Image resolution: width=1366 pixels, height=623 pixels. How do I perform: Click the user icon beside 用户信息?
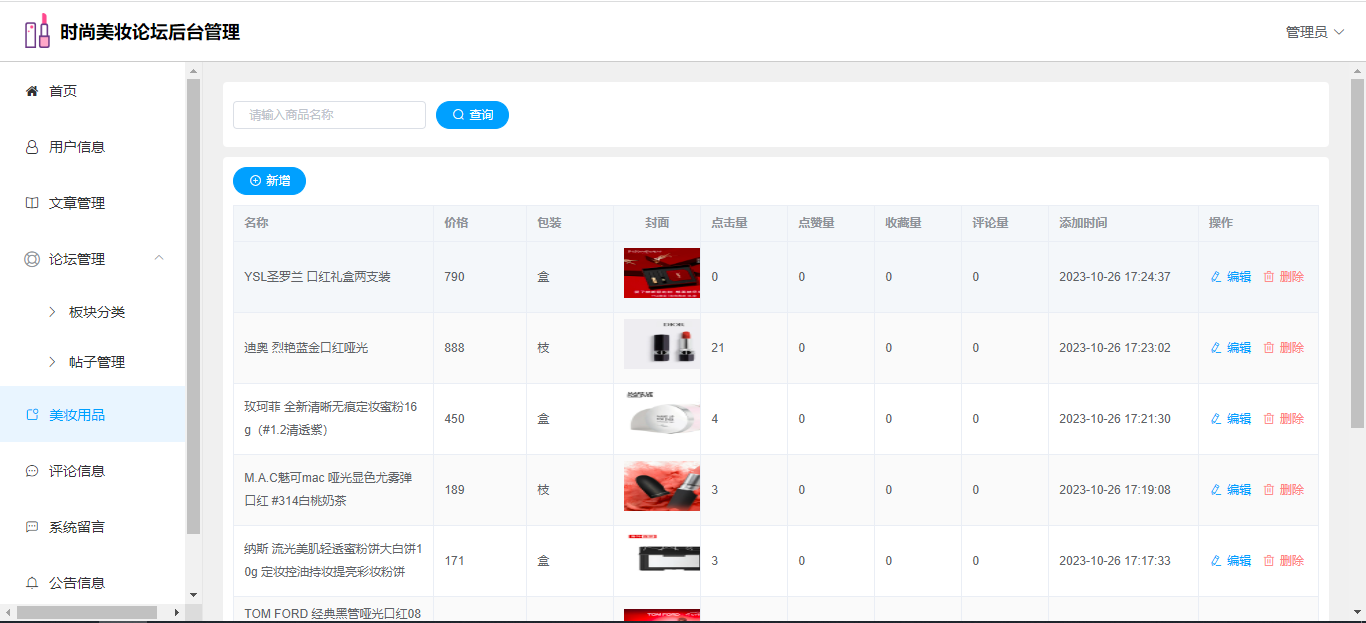32,147
